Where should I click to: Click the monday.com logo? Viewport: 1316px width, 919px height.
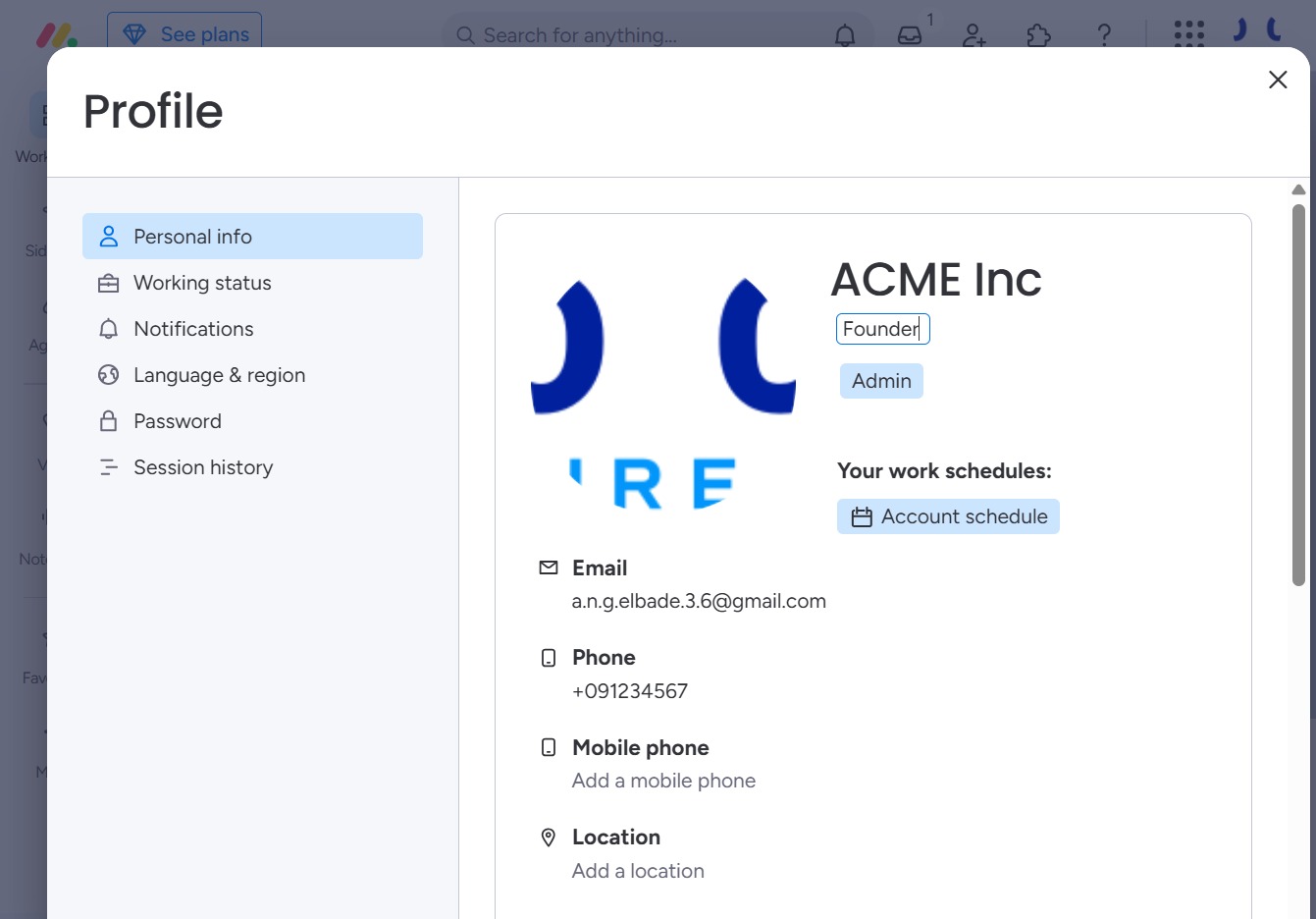[57, 35]
